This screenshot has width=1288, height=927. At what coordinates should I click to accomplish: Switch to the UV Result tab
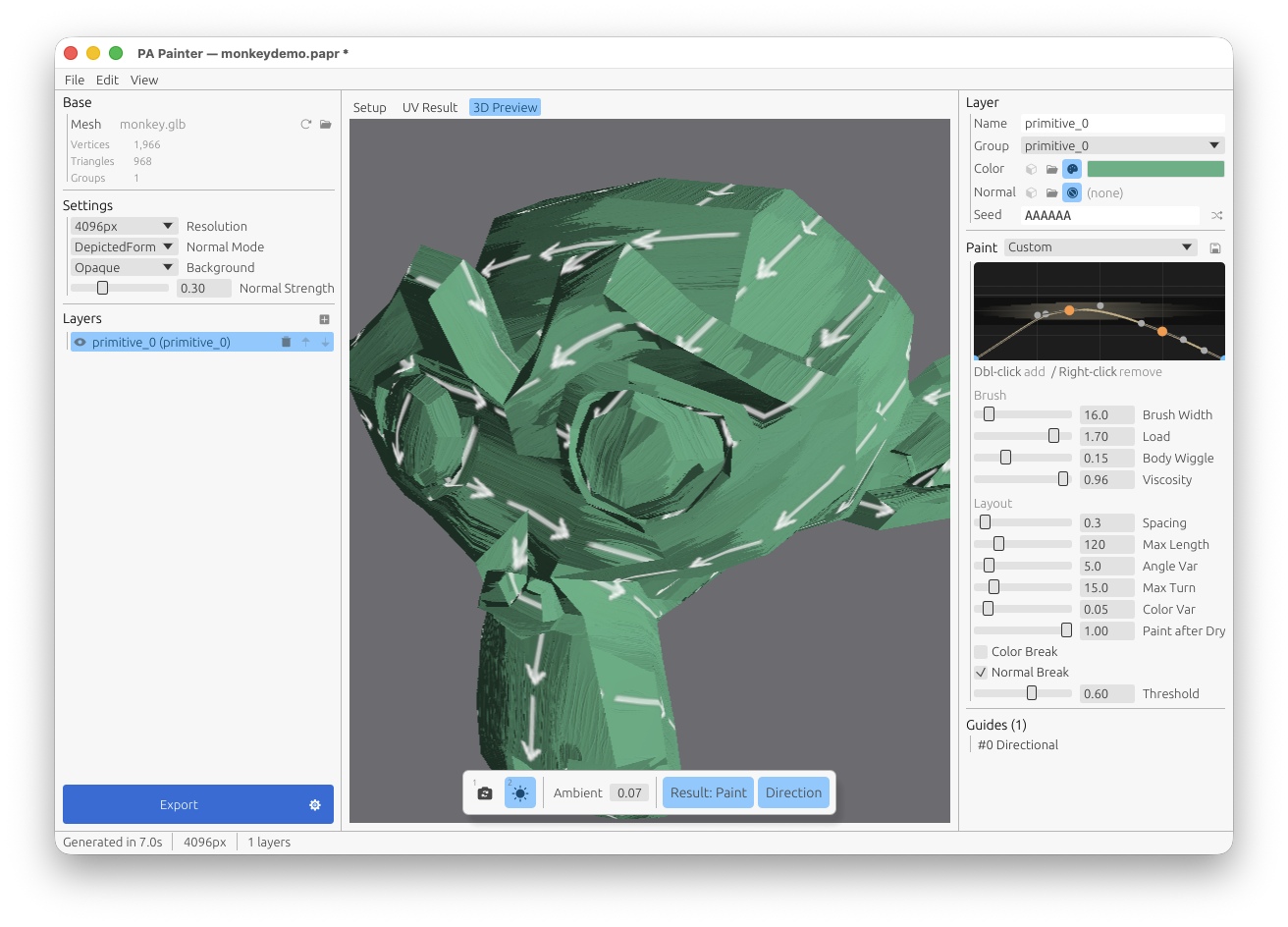click(x=430, y=108)
